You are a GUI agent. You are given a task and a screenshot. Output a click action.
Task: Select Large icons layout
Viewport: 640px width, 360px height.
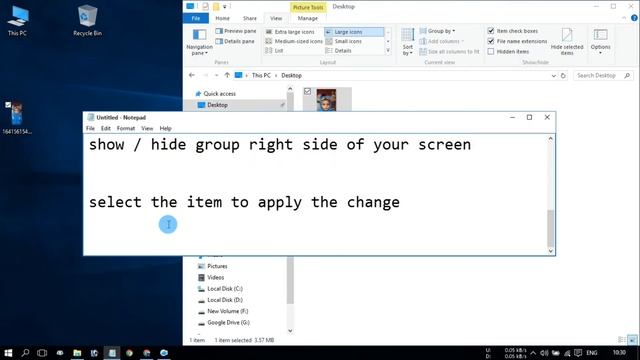(354, 32)
